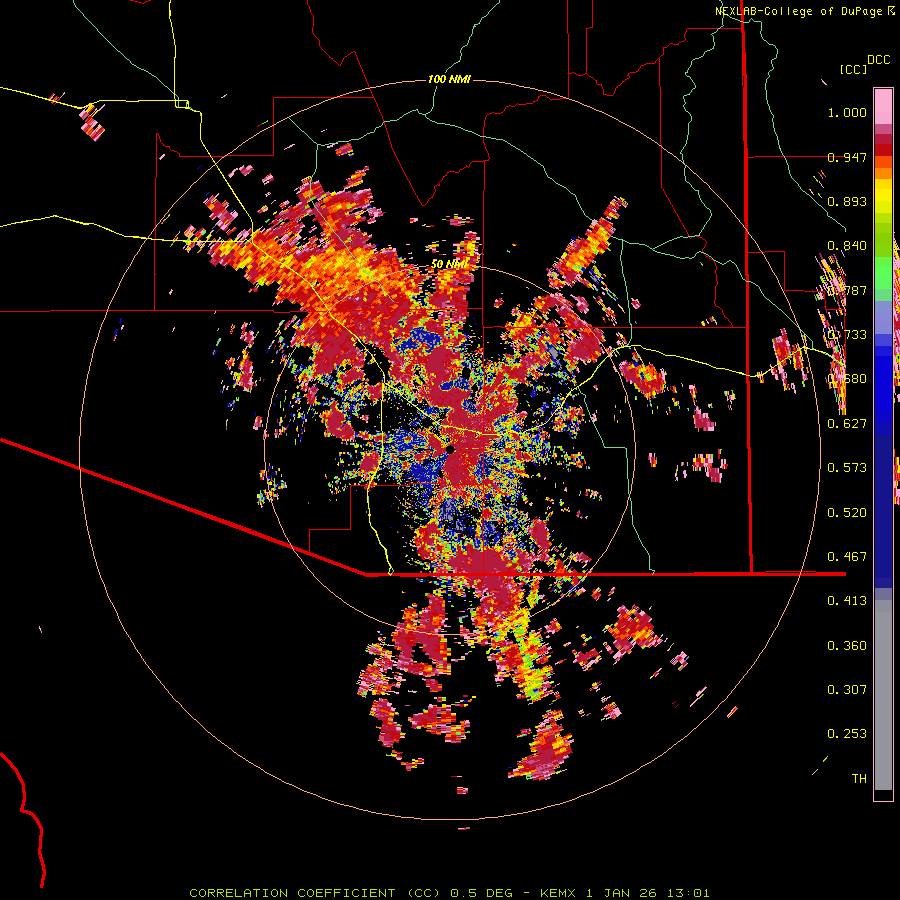Image resolution: width=900 pixels, height=900 pixels.
Task: Click the 0.680 legend value
Action: coord(847,379)
